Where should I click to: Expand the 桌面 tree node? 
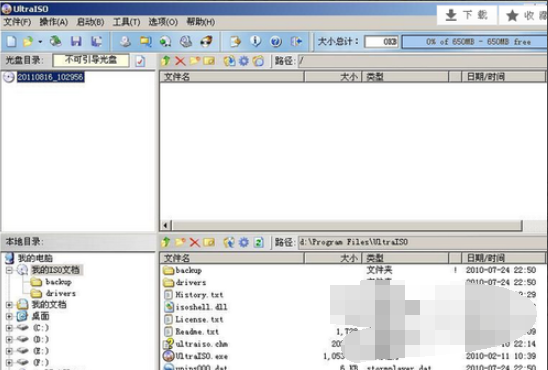point(9,317)
